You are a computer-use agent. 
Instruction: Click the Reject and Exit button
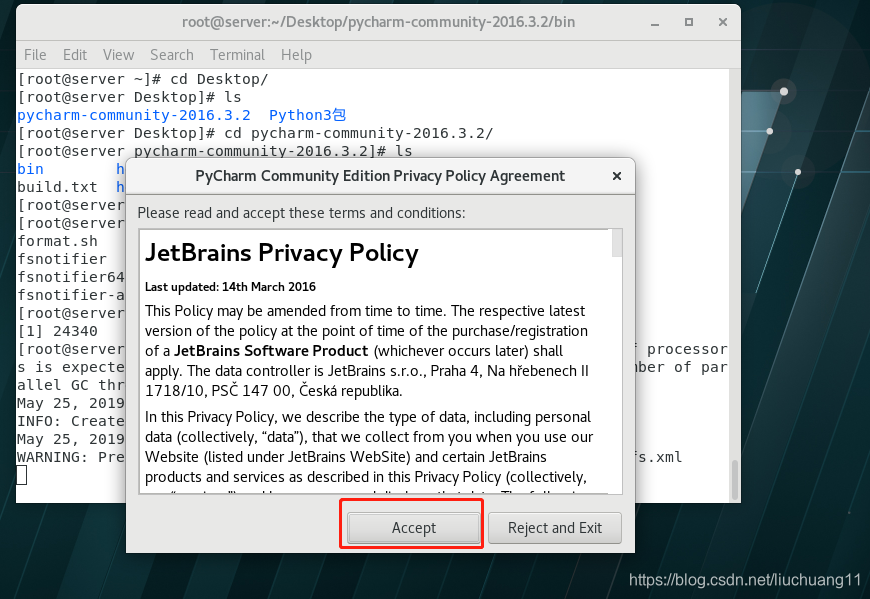[555, 527]
